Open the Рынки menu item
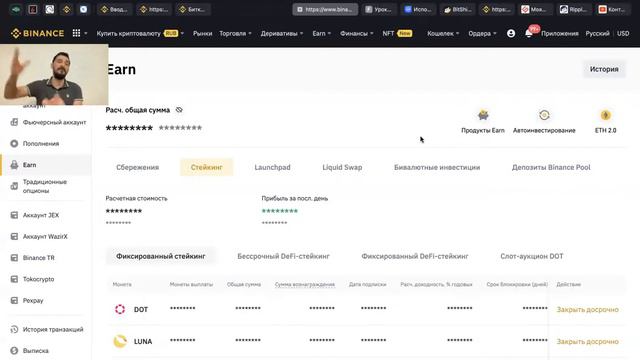 click(202, 33)
